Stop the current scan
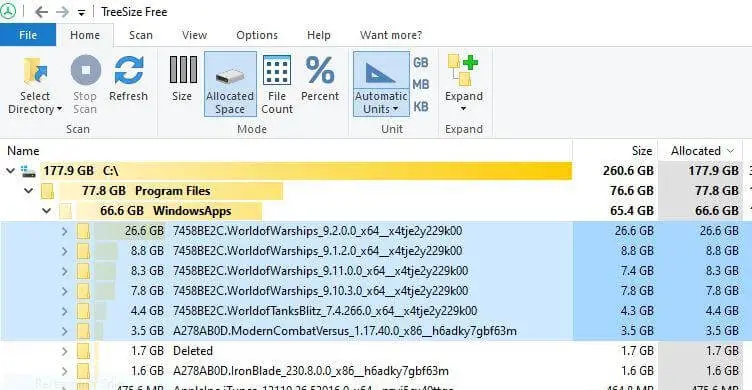 tap(85, 85)
